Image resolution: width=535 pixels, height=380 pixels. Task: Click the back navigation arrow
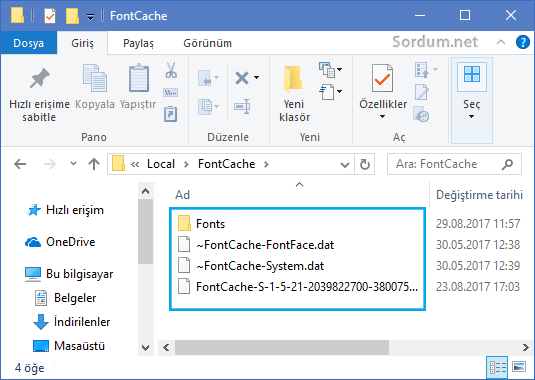tap(20, 164)
